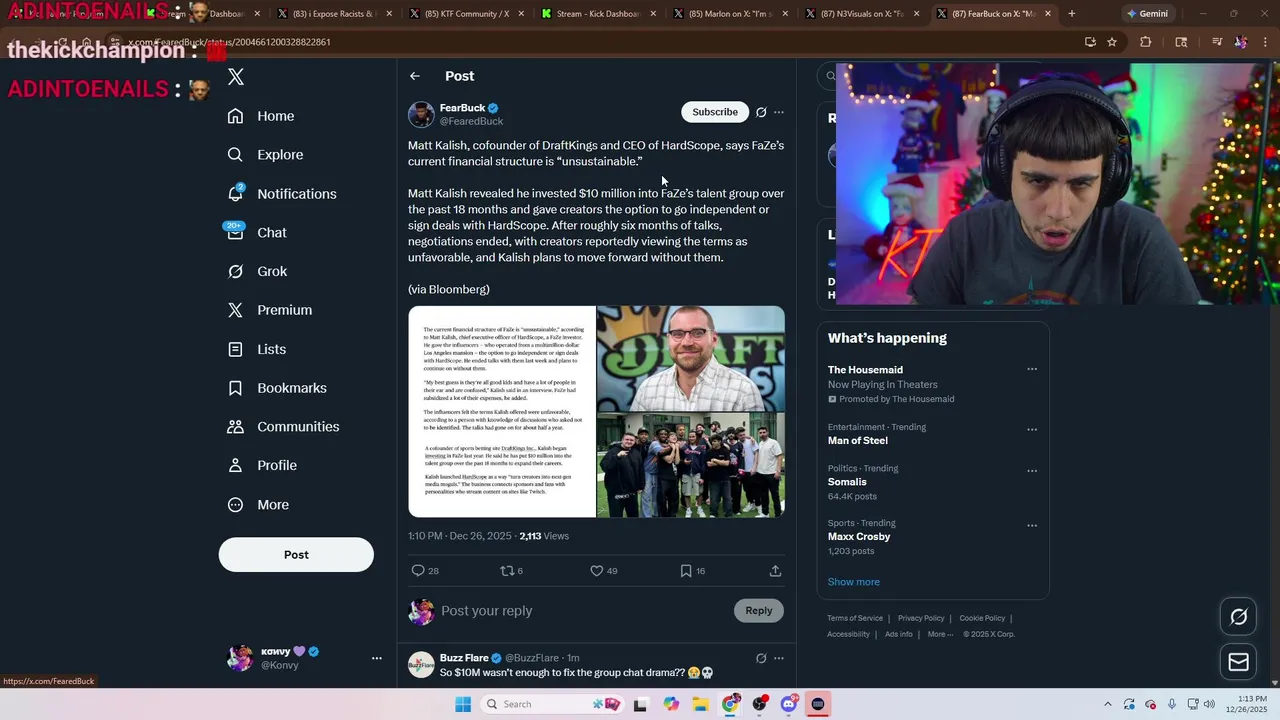The height and width of the screenshot is (720, 1280).
Task: Switch to 'KTF Community / X' tab
Action: pos(466,14)
